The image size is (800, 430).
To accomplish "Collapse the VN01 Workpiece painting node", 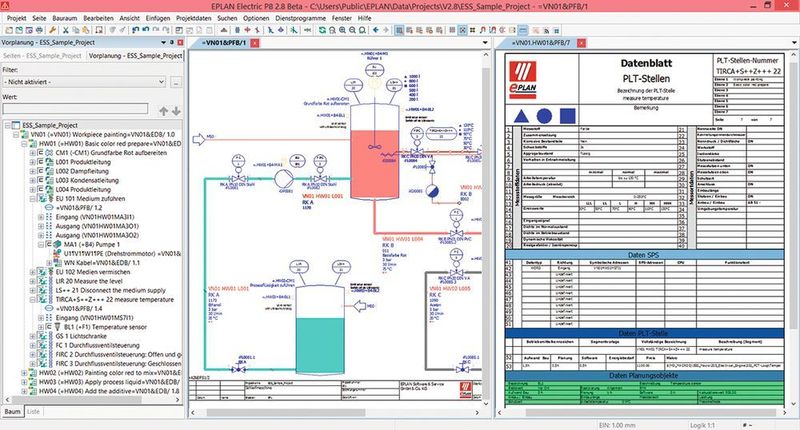I will tap(16, 135).
